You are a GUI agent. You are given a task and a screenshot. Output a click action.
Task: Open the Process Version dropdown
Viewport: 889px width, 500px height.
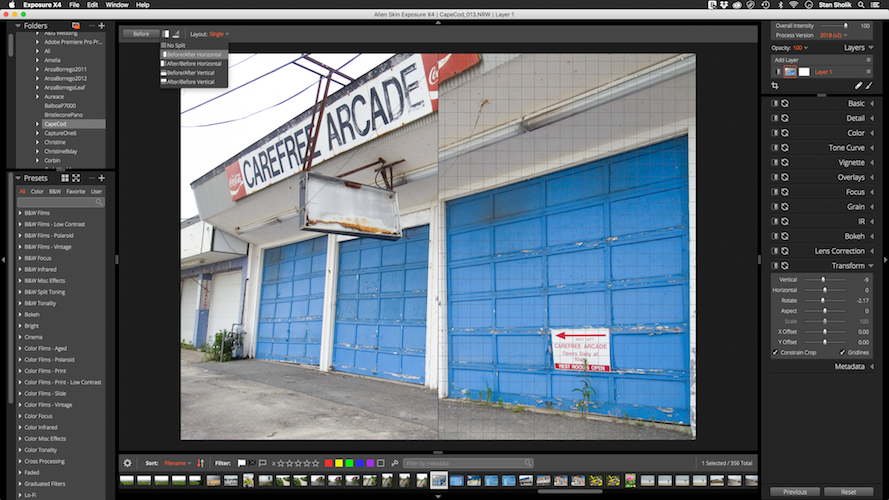point(833,35)
